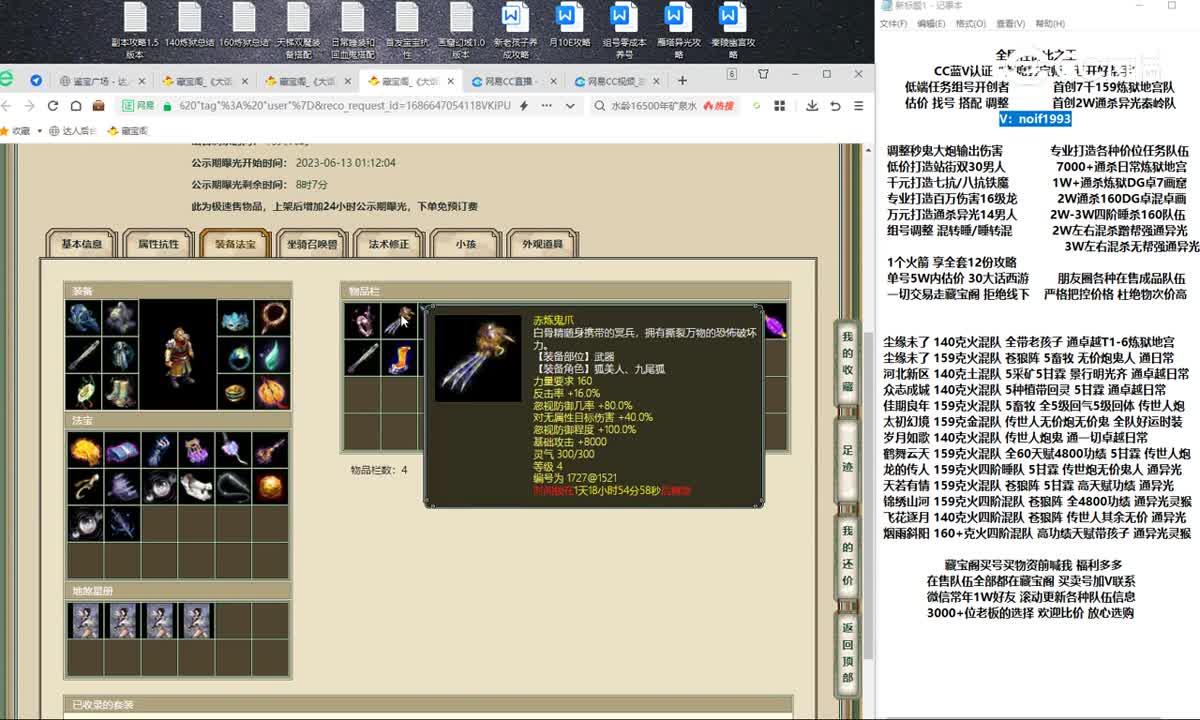Screen dimensions: 1200x720
Task: Select the orange bead necklace equipment icon
Action: pyautogui.click(x=271, y=318)
